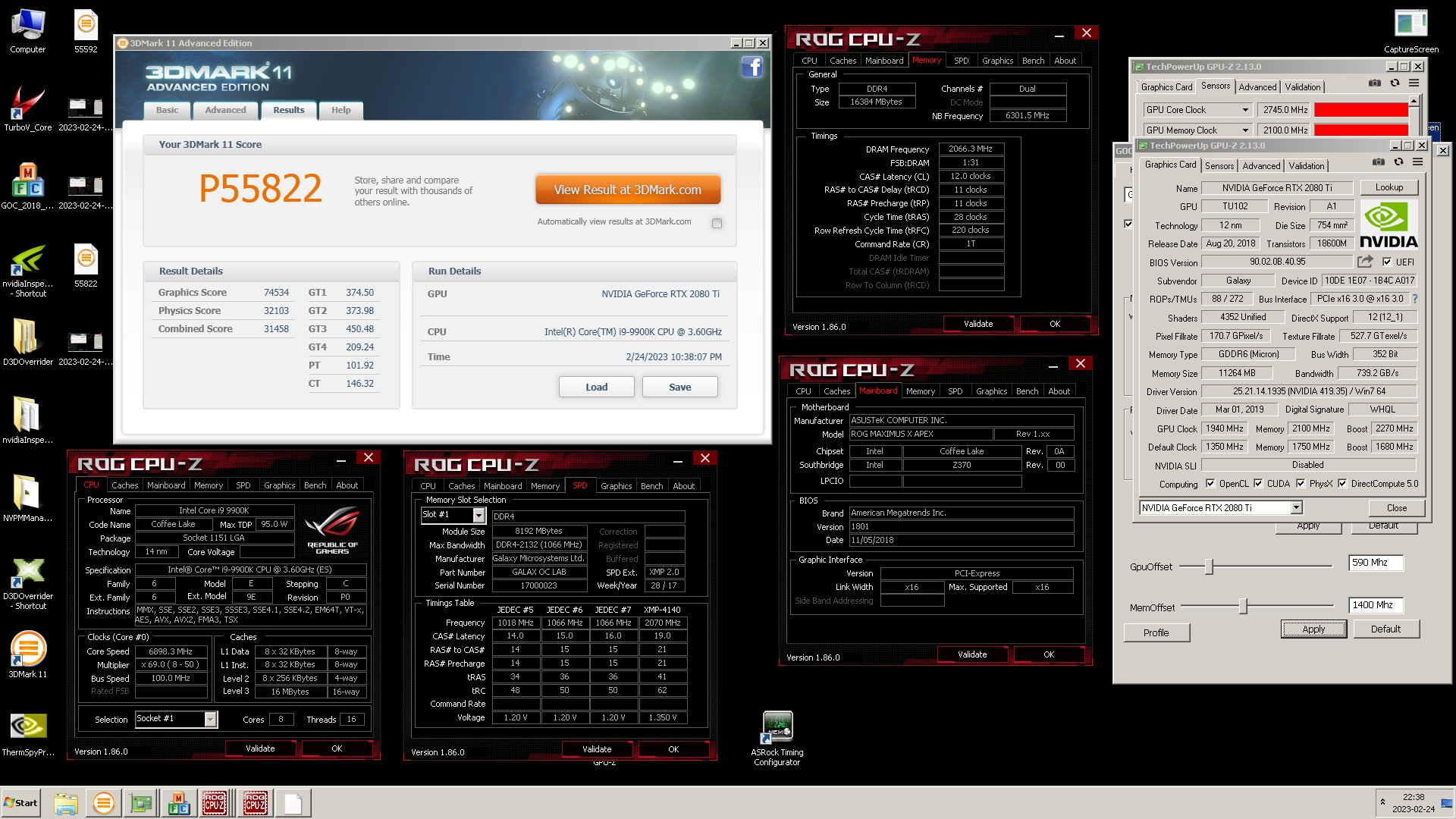Toggle the CUDA checkbox
1456x819 pixels.
click(1258, 484)
